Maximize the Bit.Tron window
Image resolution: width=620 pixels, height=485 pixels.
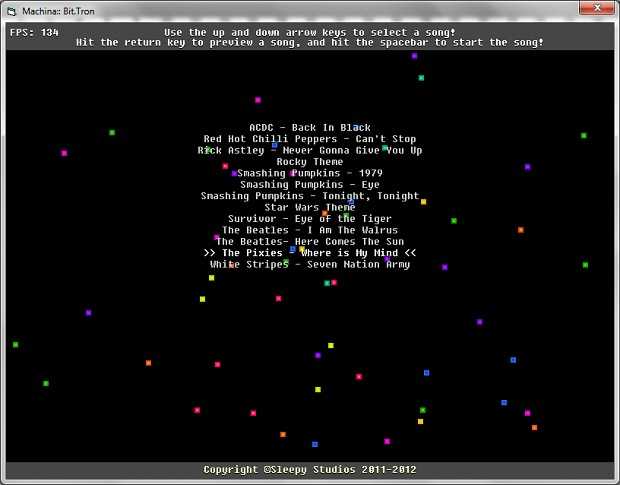coord(563,10)
